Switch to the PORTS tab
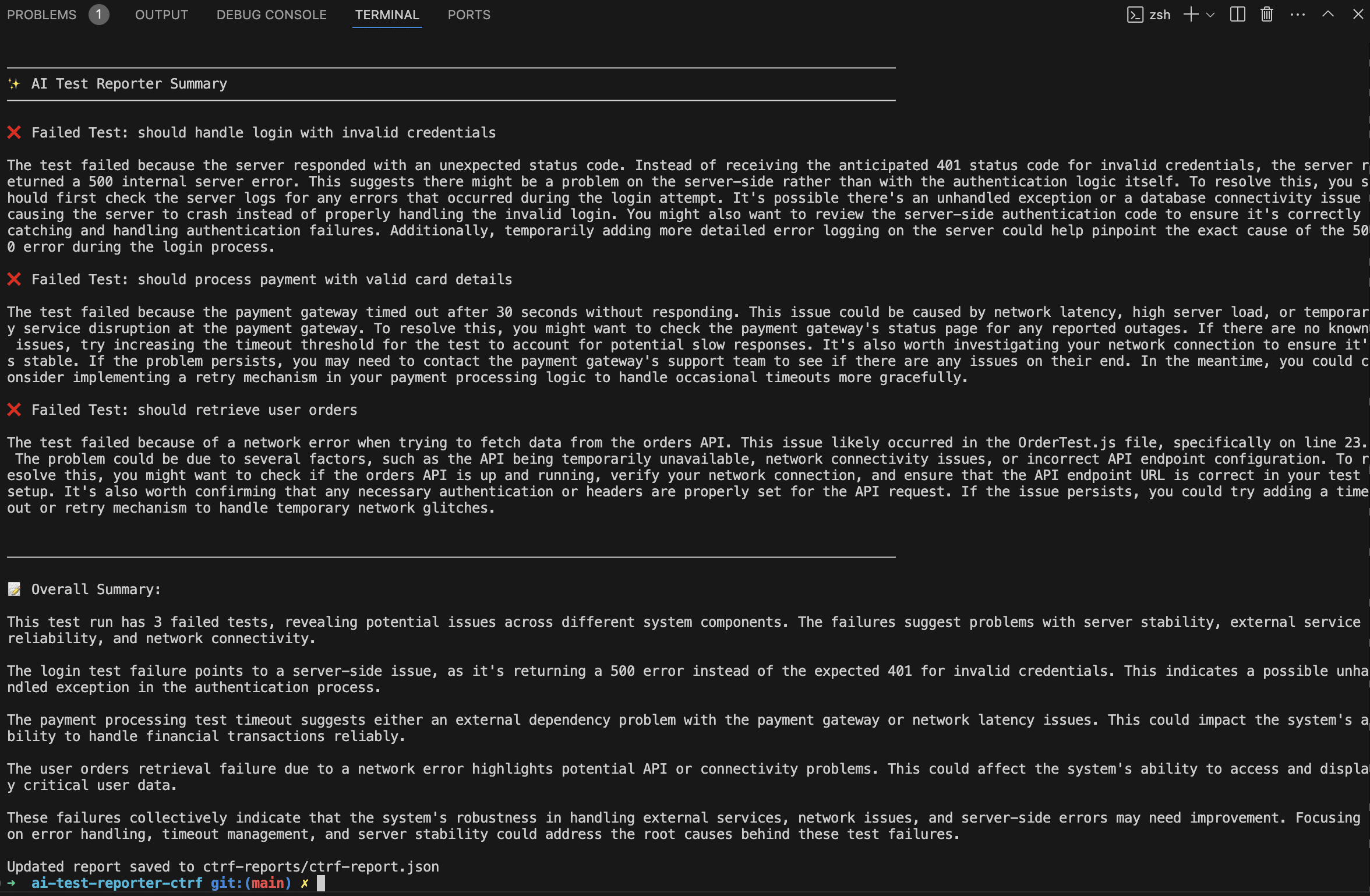Screen dimensions: 1370x896 pos(469,15)
